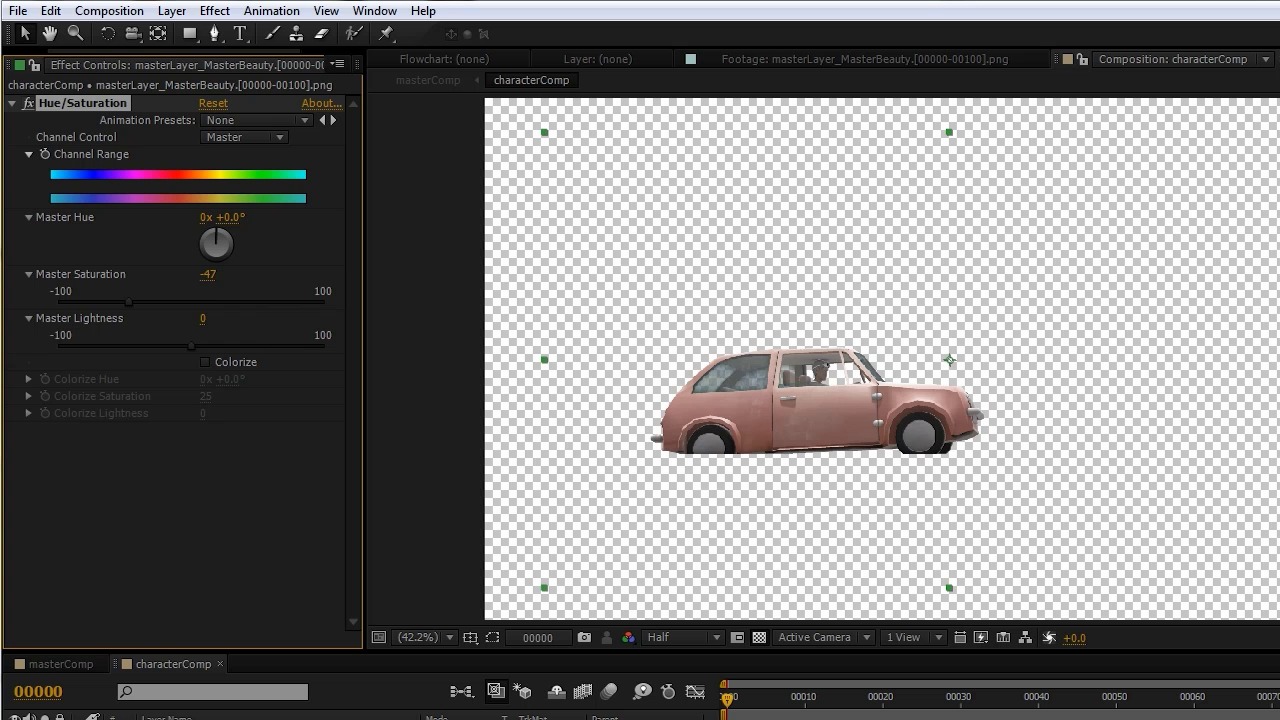The width and height of the screenshot is (1280, 720).
Task: Toggle hide shy layers in timeline
Action: 557,691
